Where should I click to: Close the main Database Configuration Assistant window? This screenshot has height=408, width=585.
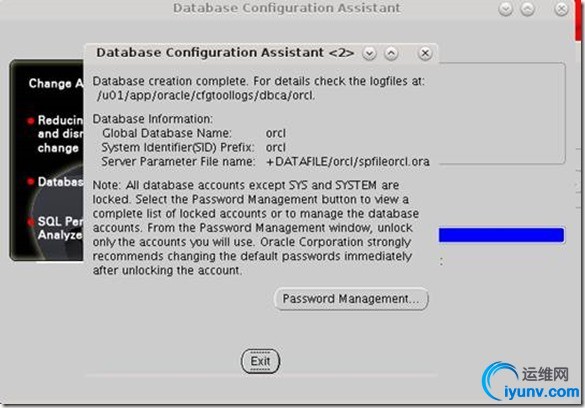coord(561,8)
